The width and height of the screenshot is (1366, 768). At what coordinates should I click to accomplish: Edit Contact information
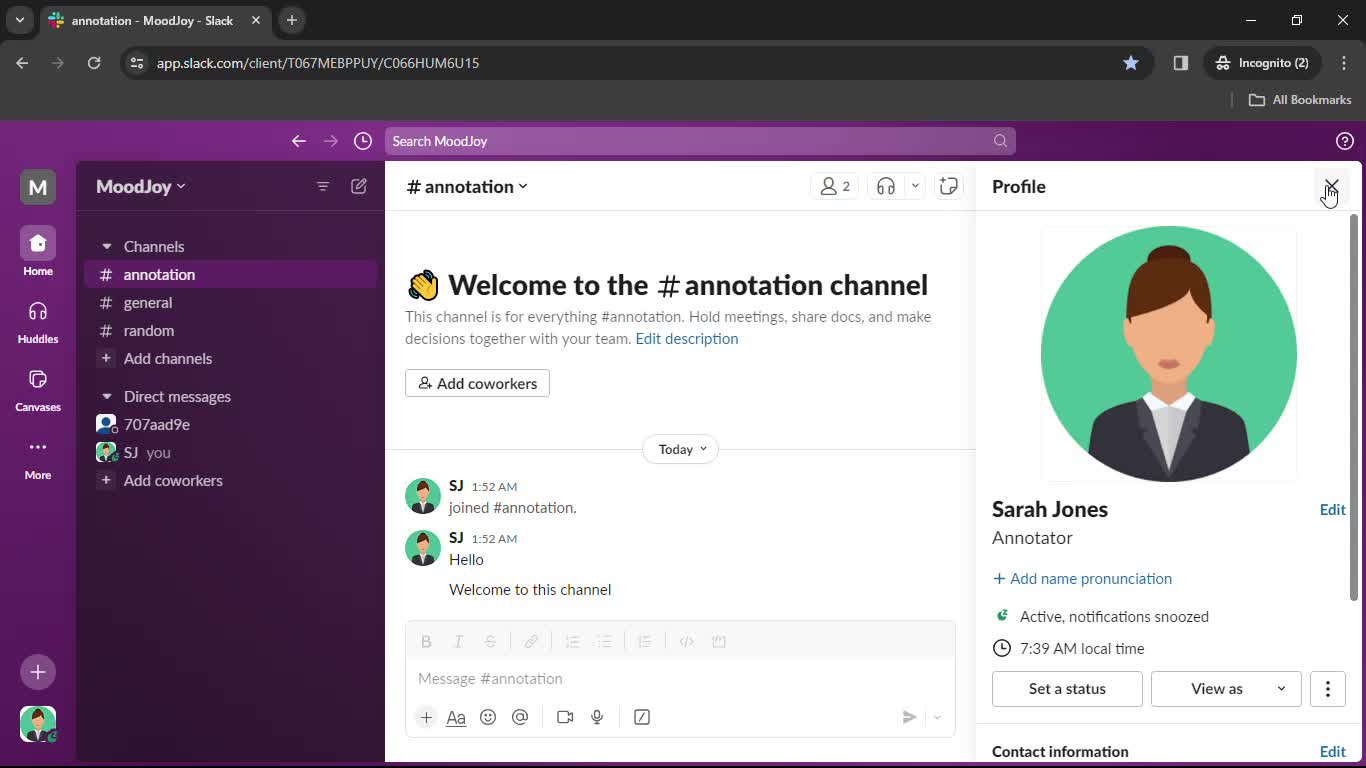point(1332,752)
